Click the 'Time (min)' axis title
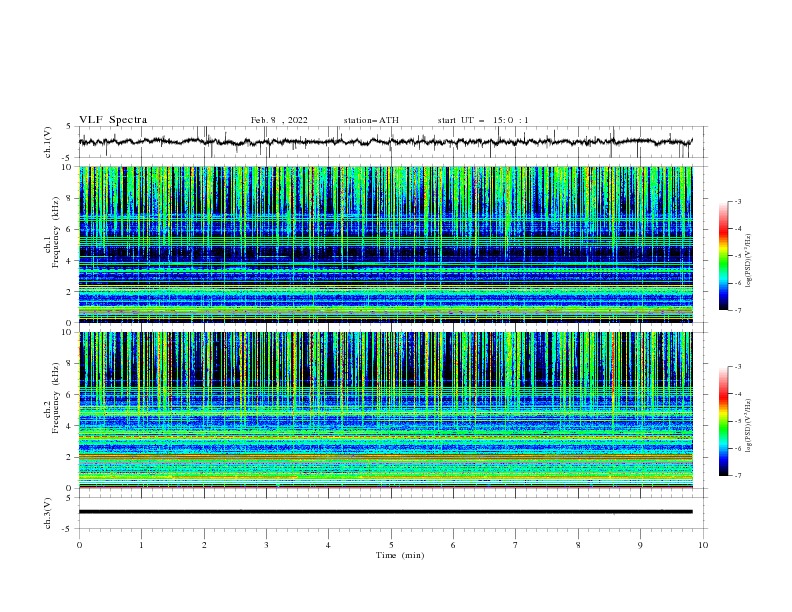Viewport: 792px width, 612px height. click(x=400, y=555)
